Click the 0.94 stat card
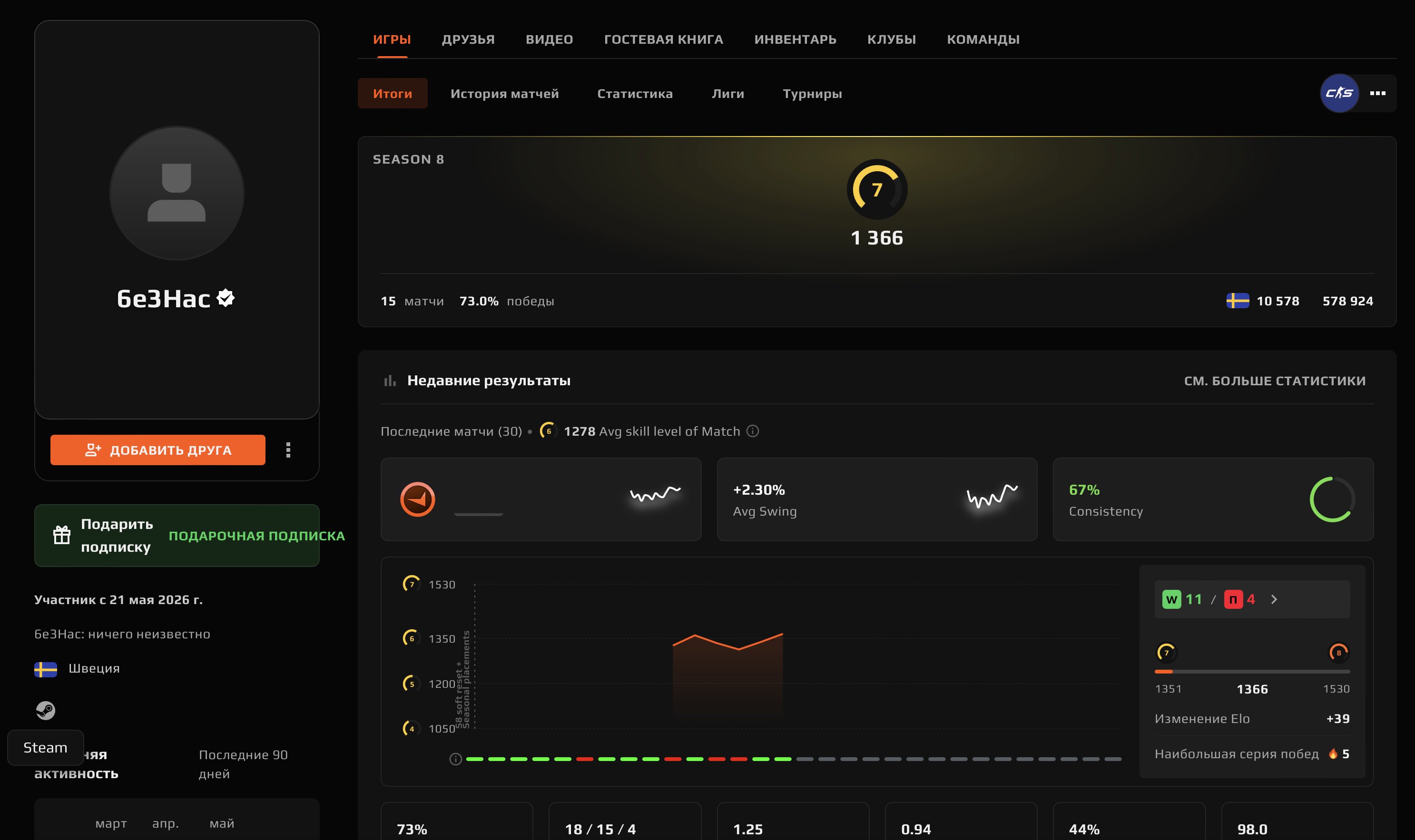 (961, 821)
